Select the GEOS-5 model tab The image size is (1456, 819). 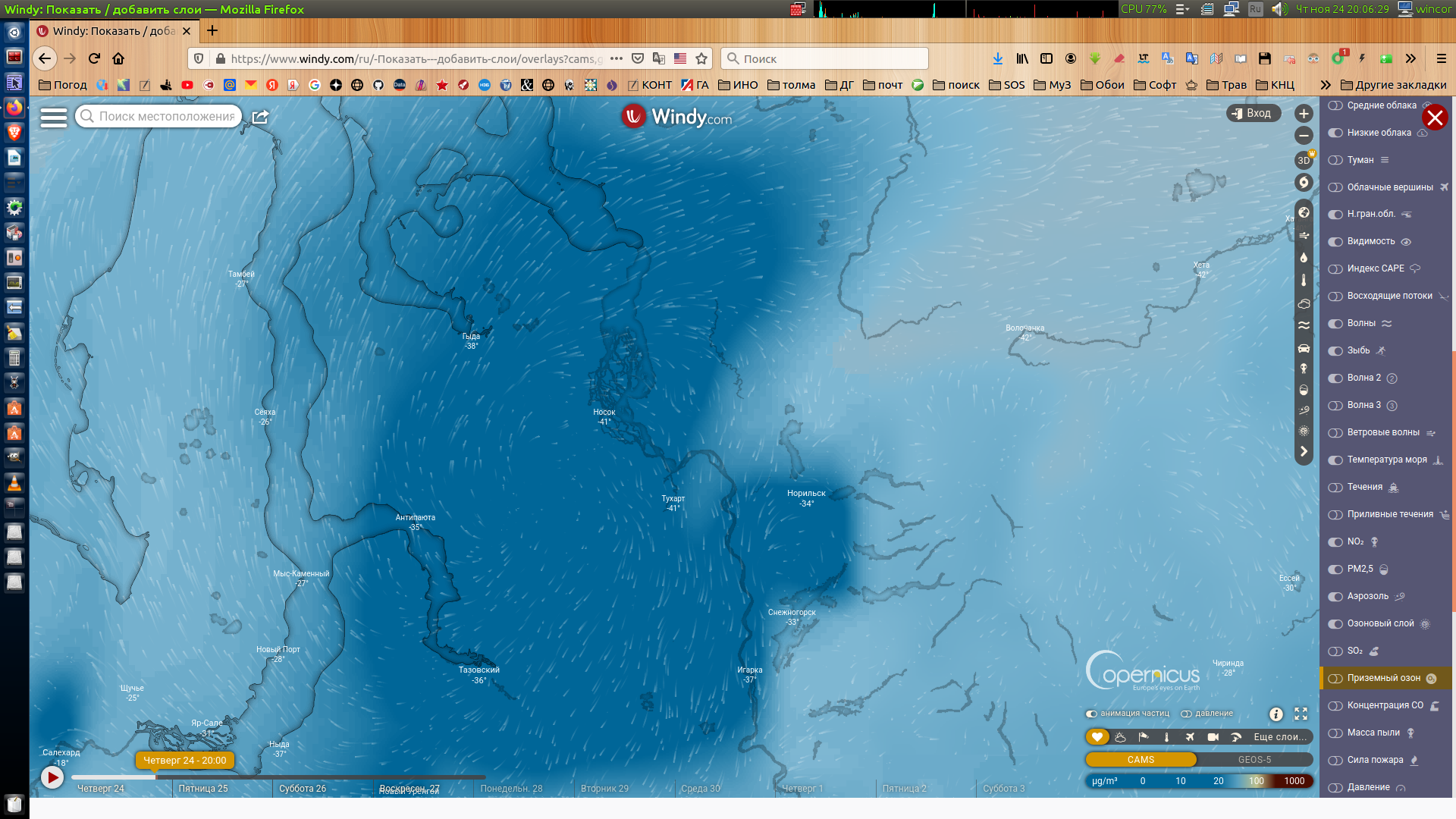tap(1254, 760)
